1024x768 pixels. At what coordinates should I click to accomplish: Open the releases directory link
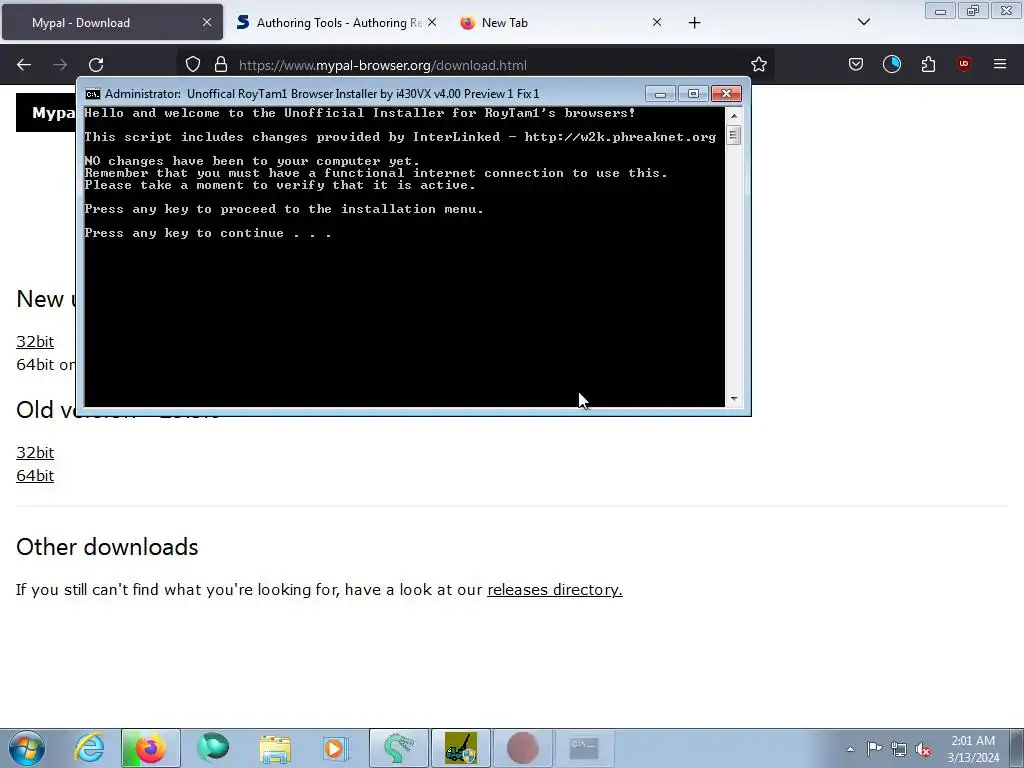click(x=554, y=590)
